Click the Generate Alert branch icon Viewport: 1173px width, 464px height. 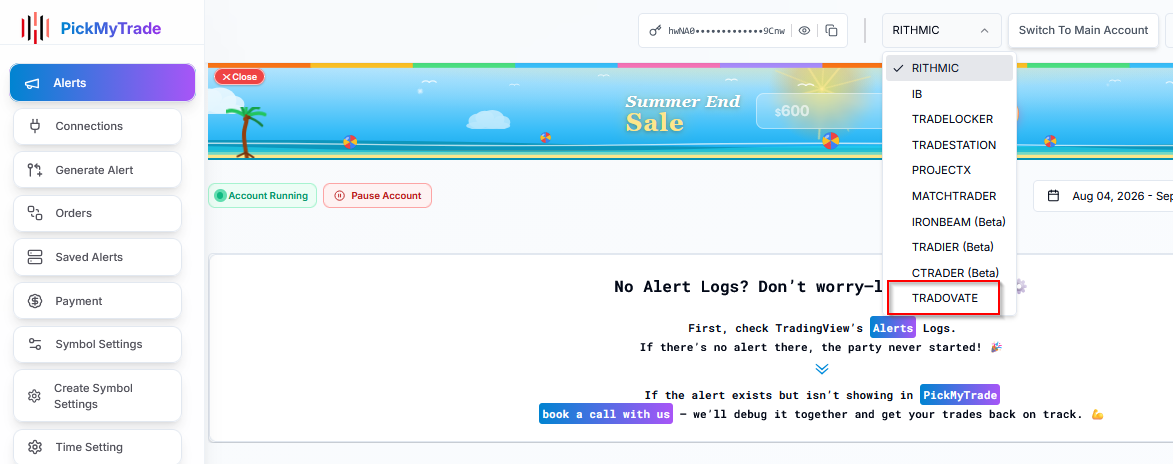(x=34, y=170)
